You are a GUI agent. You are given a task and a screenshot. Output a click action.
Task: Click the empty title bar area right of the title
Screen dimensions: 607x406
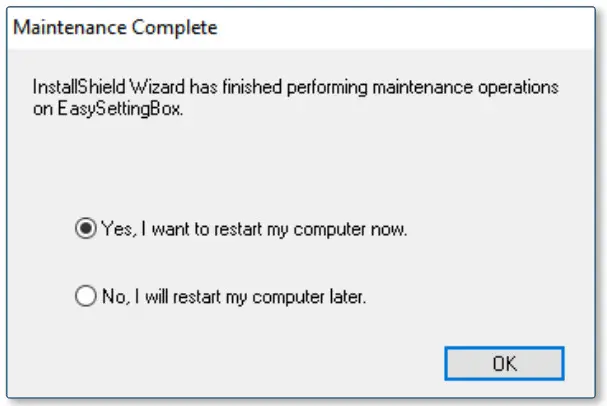pyautogui.click(x=400, y=28)
